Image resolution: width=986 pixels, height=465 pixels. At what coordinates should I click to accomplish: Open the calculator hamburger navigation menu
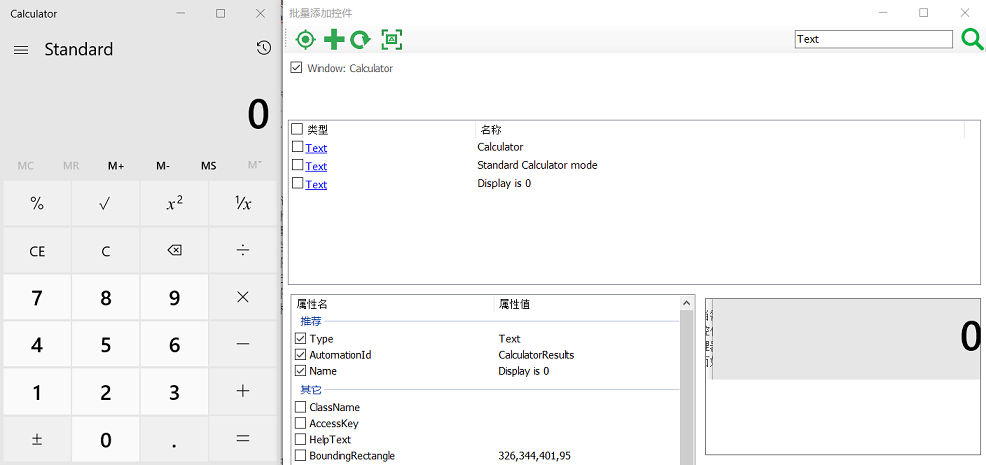click(20, 50)
